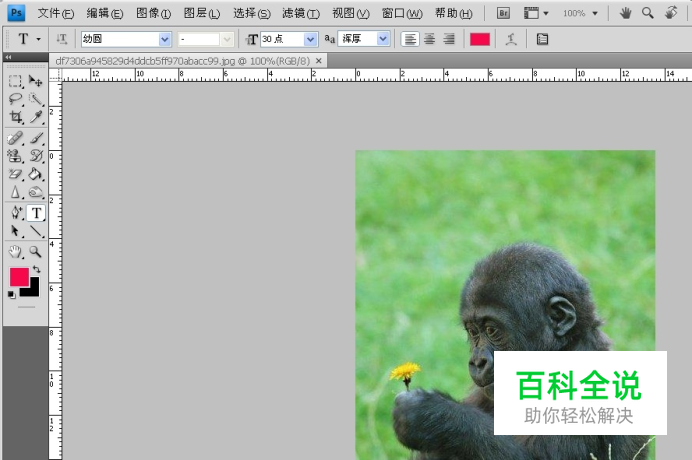Image resolution: width=692 pixels, height=460 pixels.
Task: Open the anti-aliasing dropdown 浑厚
Action: 383,39
